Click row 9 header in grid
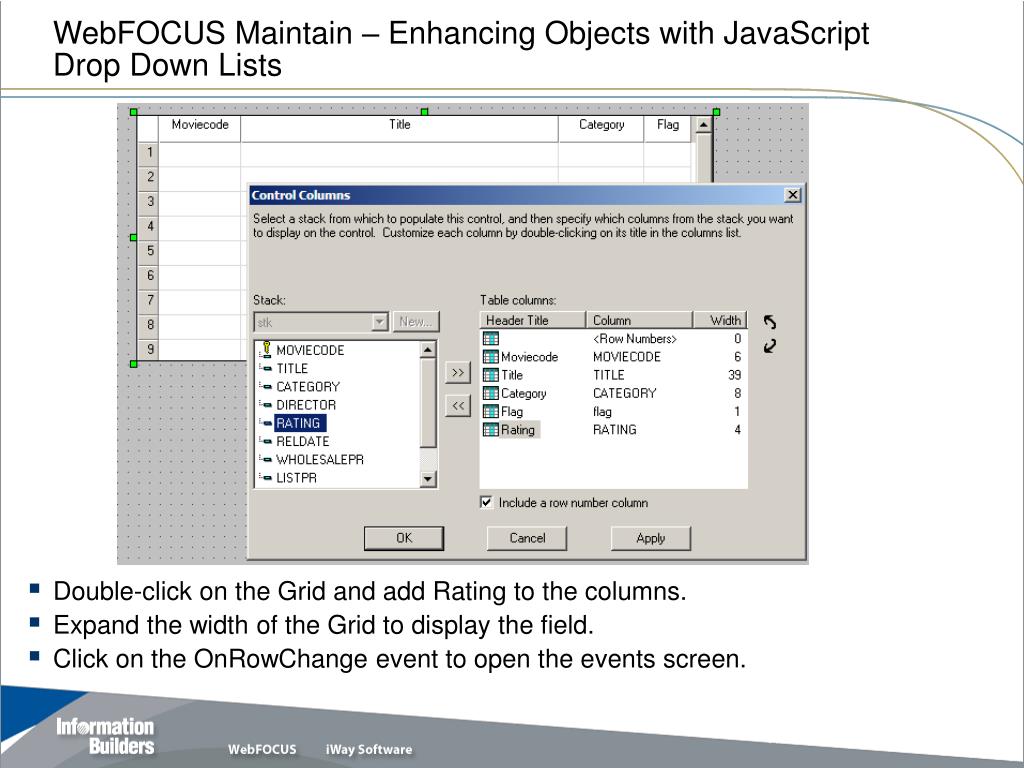 (x=149, y=349)
